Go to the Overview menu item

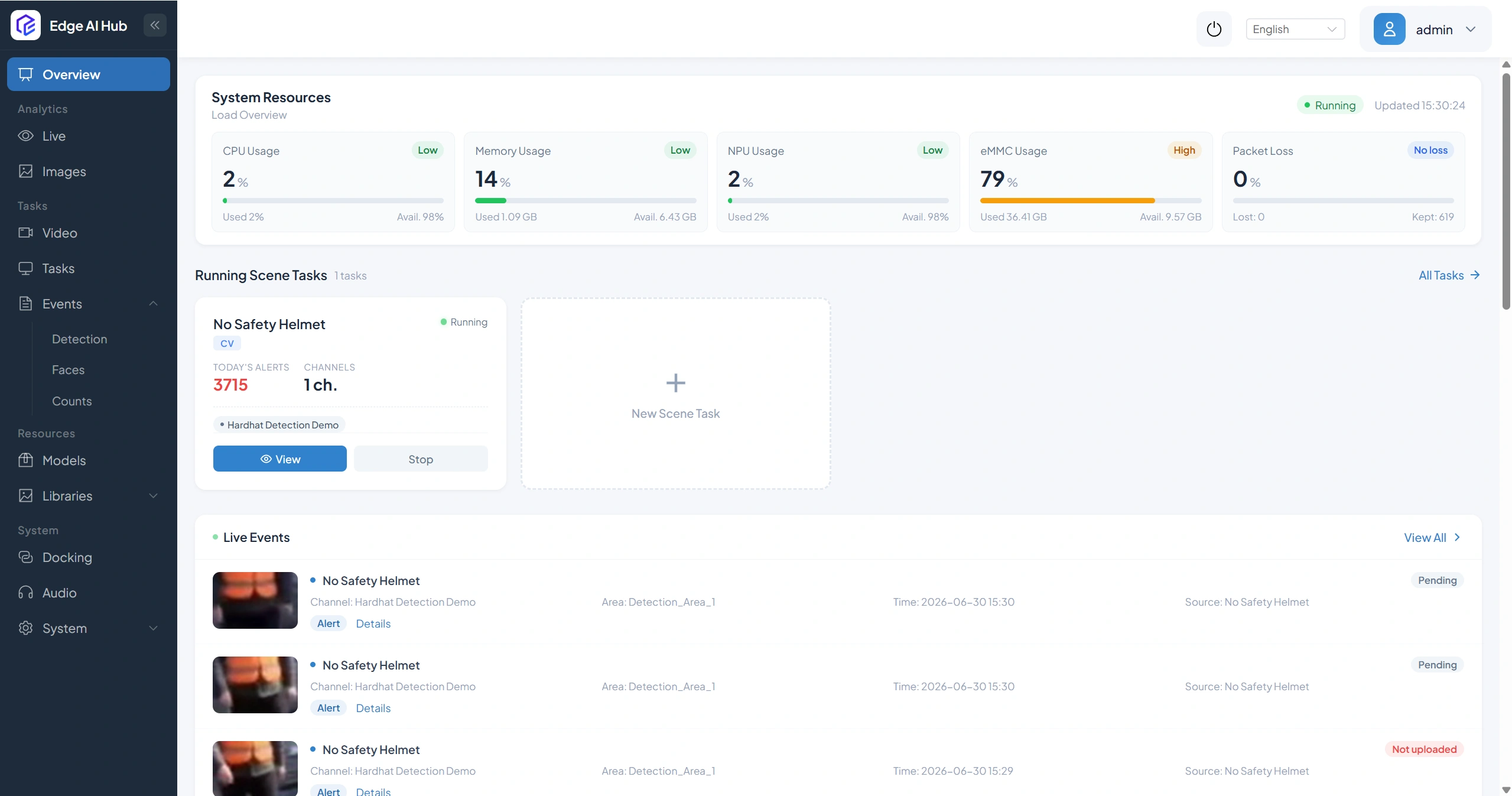point(89,74)
